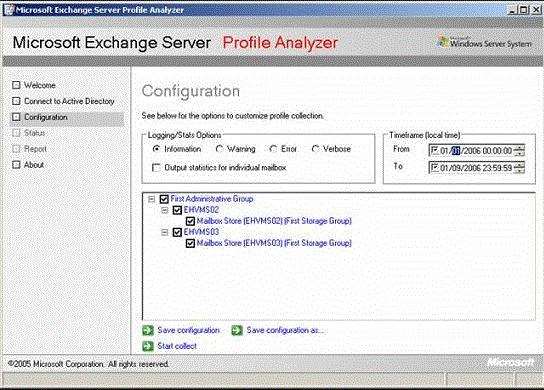Minimize the Profile Analyzer window

[x=512, y=10]
